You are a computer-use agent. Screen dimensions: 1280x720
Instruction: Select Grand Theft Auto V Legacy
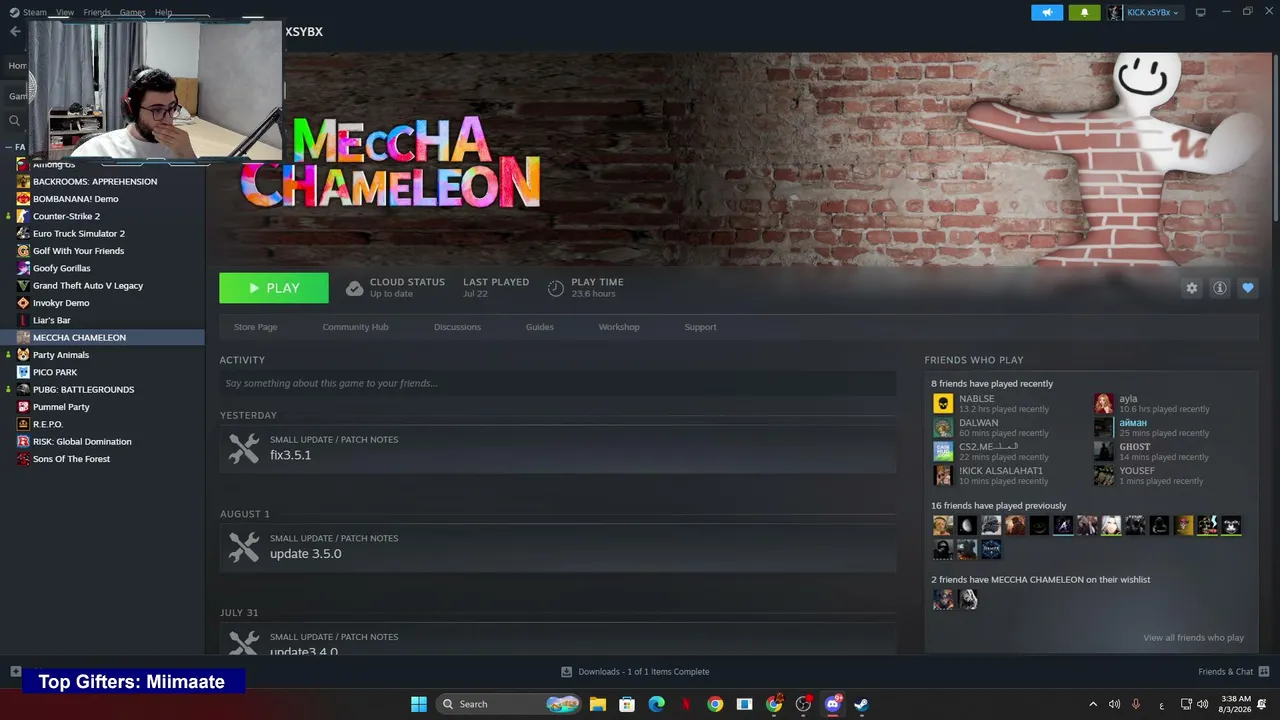coord(88,286)
